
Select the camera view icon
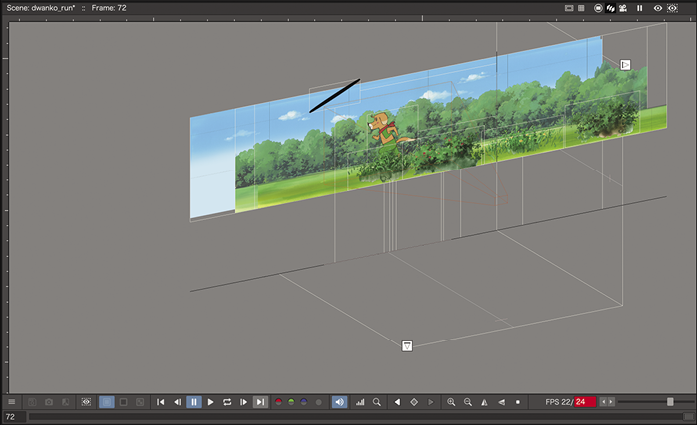623,8
